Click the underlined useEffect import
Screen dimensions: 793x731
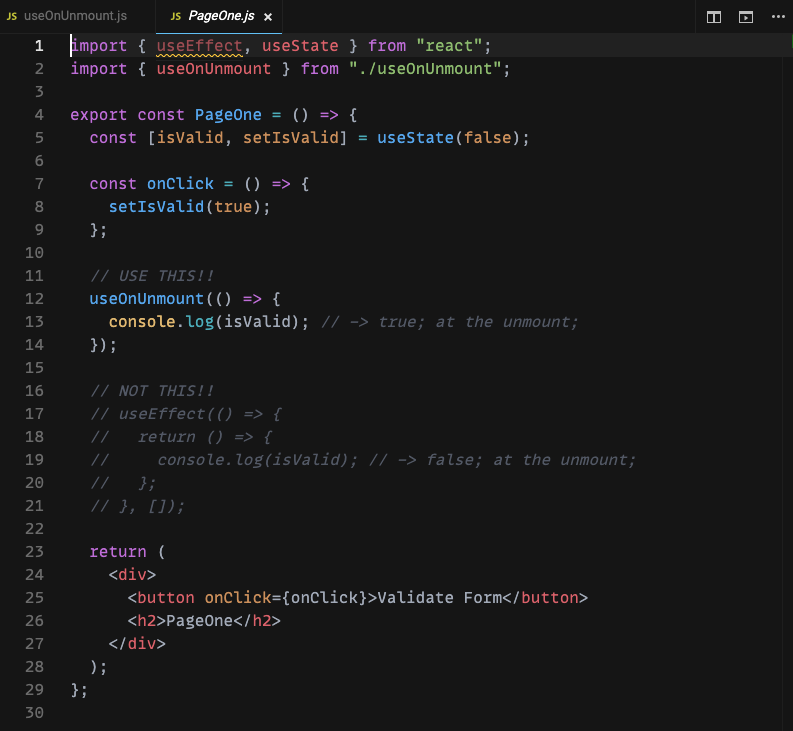click(199, 46)
